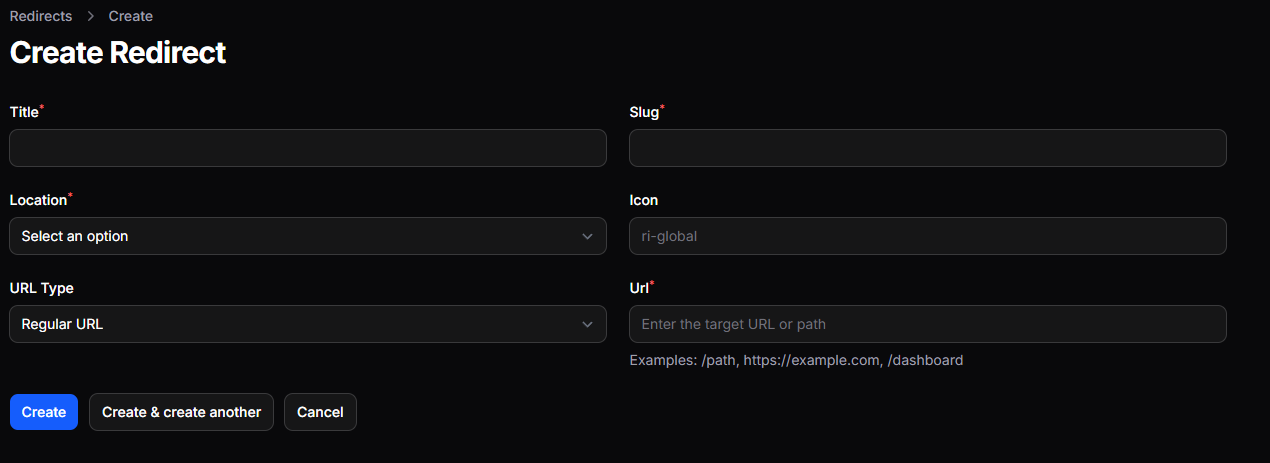Screen dimensions: 1270x463
Task: Click the Location field label
Action: 38,200
